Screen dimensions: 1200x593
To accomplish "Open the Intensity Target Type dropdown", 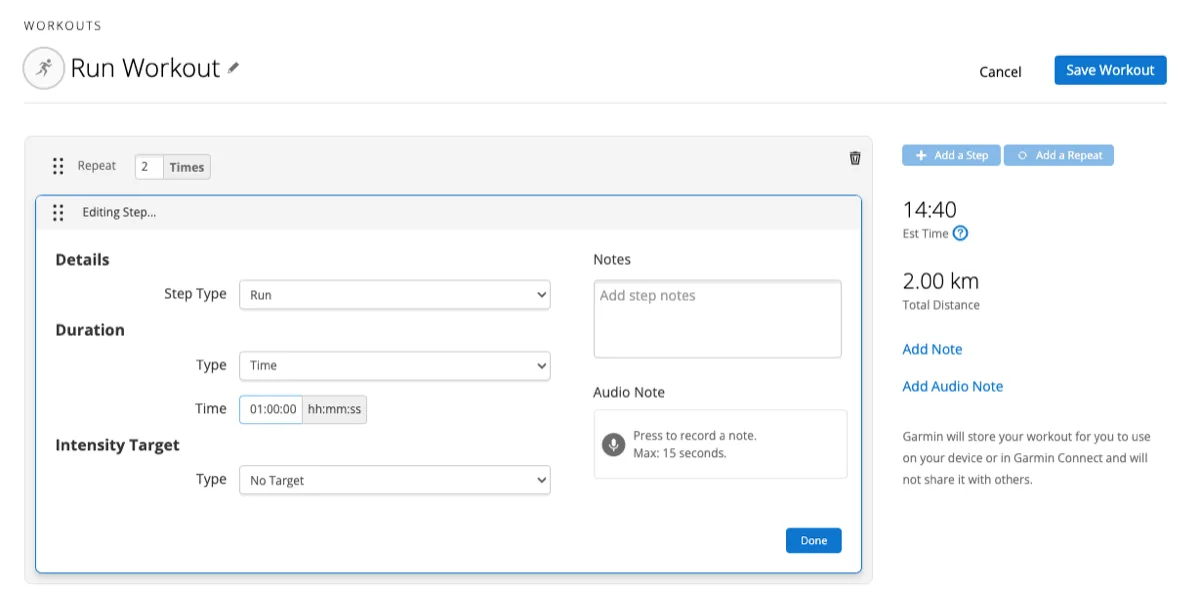I will click(x=394, y=481).
